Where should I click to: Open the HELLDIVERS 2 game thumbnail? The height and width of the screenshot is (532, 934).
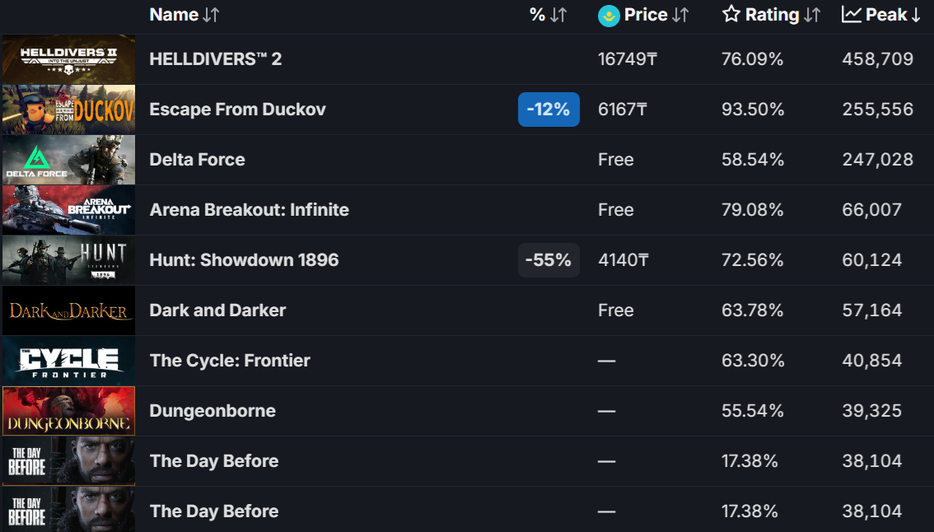[68, 59]
